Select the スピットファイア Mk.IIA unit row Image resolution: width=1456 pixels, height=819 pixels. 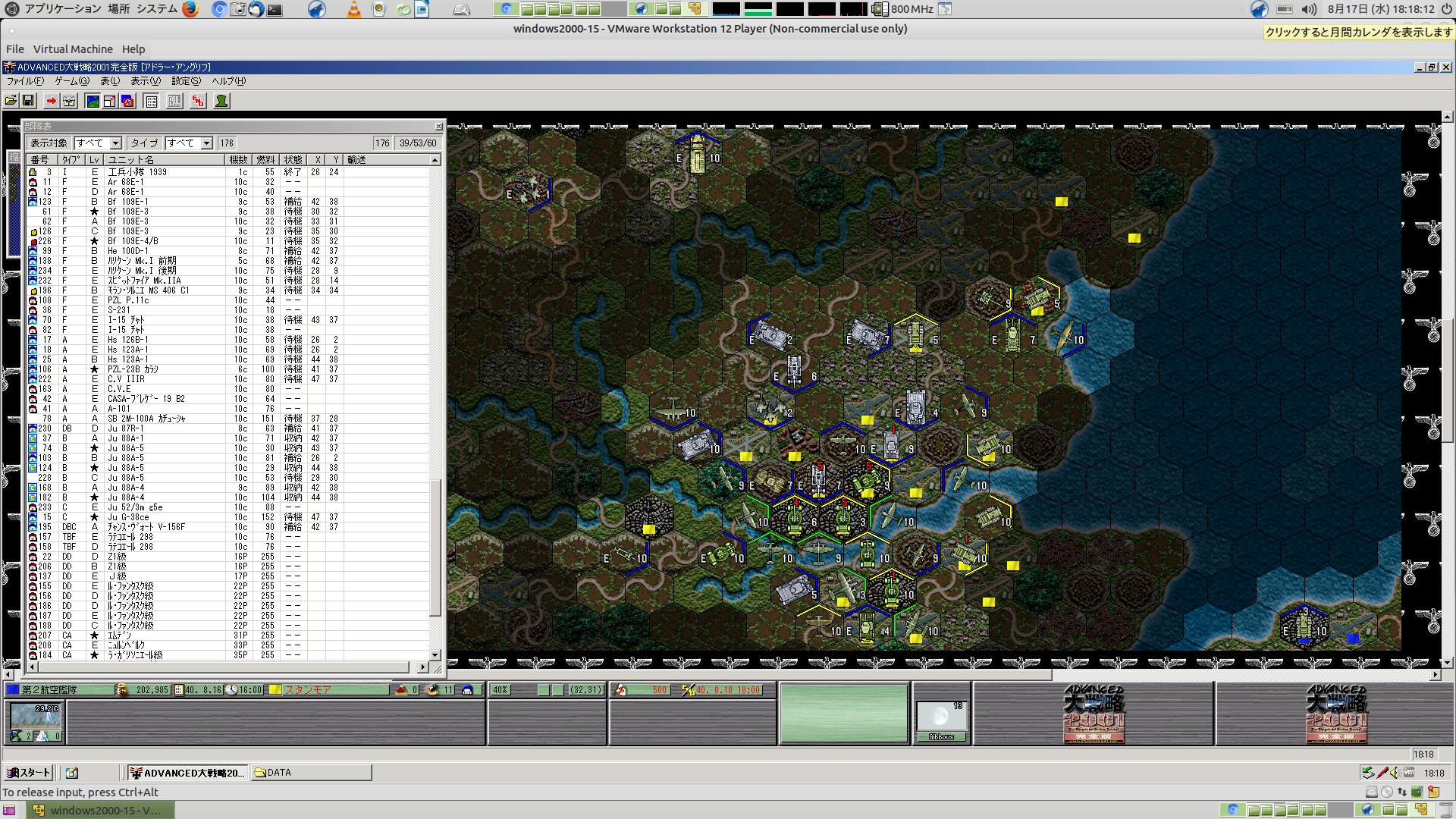click(227, 281)
